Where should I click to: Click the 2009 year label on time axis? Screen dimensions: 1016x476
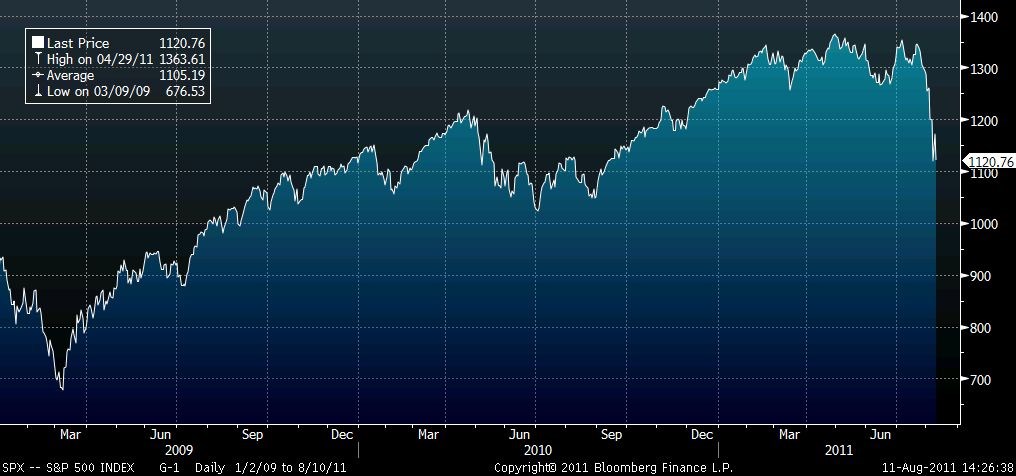179,450
